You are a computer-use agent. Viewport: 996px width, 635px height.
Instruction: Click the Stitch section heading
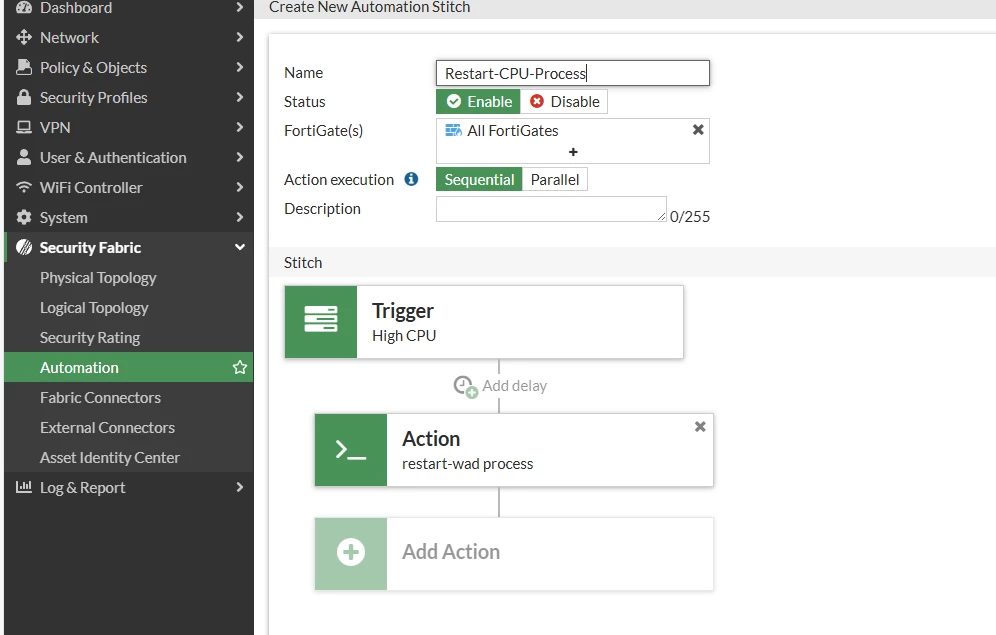pyautogui.click(x=303, y=263)
